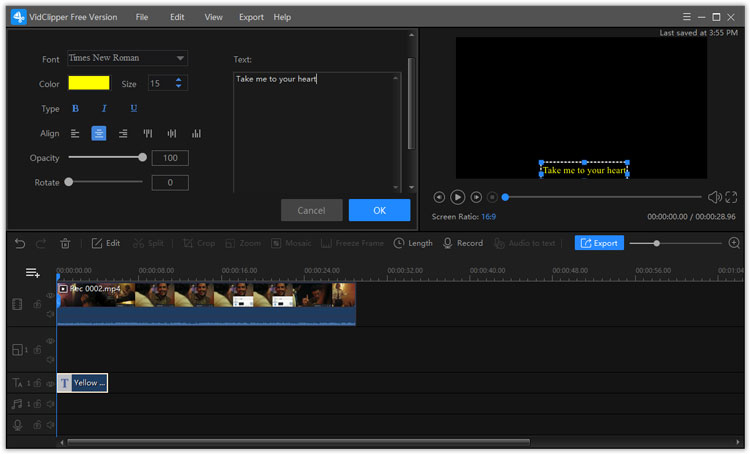Select the Crop tool
The image size is (750, 454).
pos(199,244)
